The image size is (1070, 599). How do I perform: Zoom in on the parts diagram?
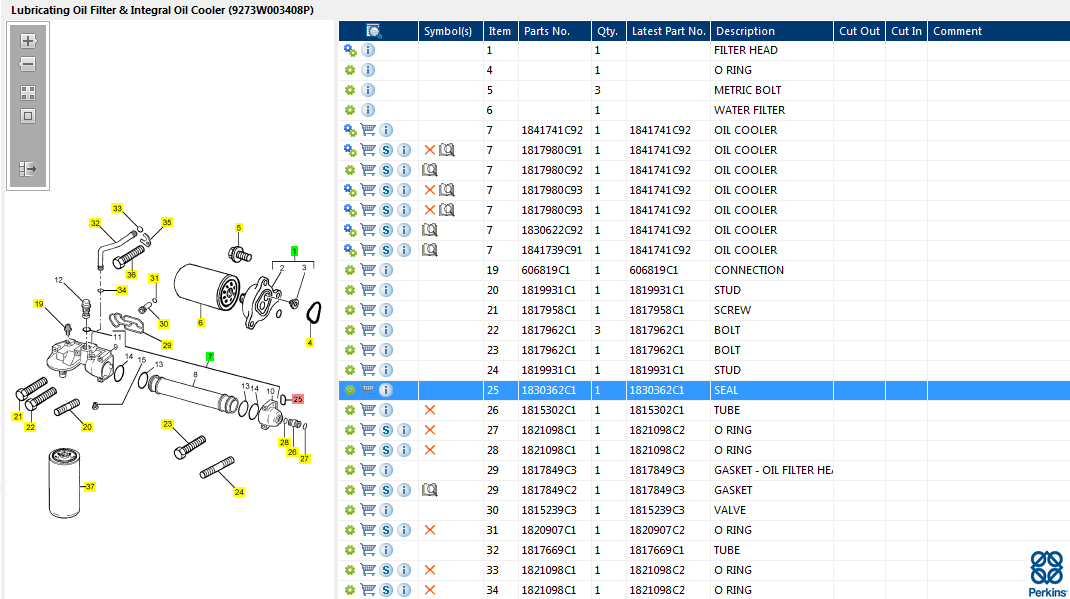(x=28, y=41)
